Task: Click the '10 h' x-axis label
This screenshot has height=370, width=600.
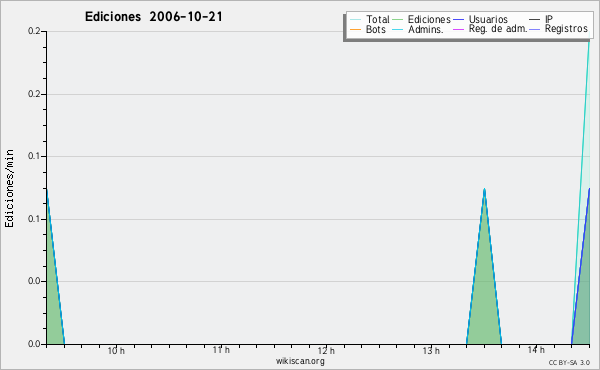Action: (116, 350)
